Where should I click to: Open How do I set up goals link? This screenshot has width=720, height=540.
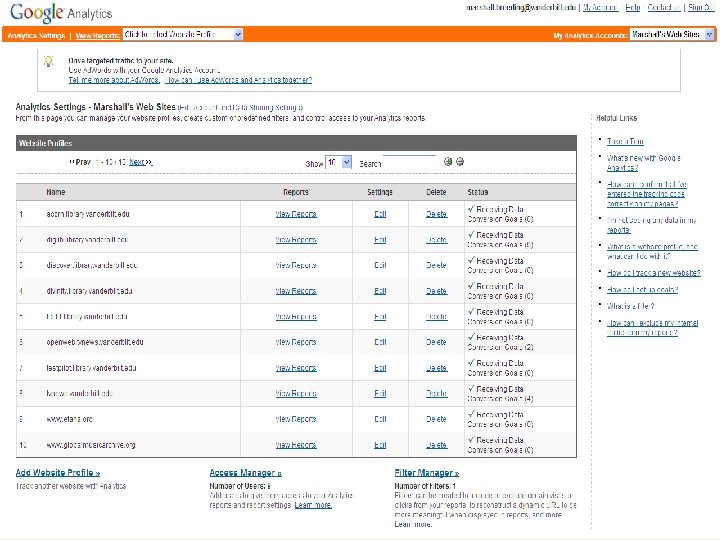(642, 290)
